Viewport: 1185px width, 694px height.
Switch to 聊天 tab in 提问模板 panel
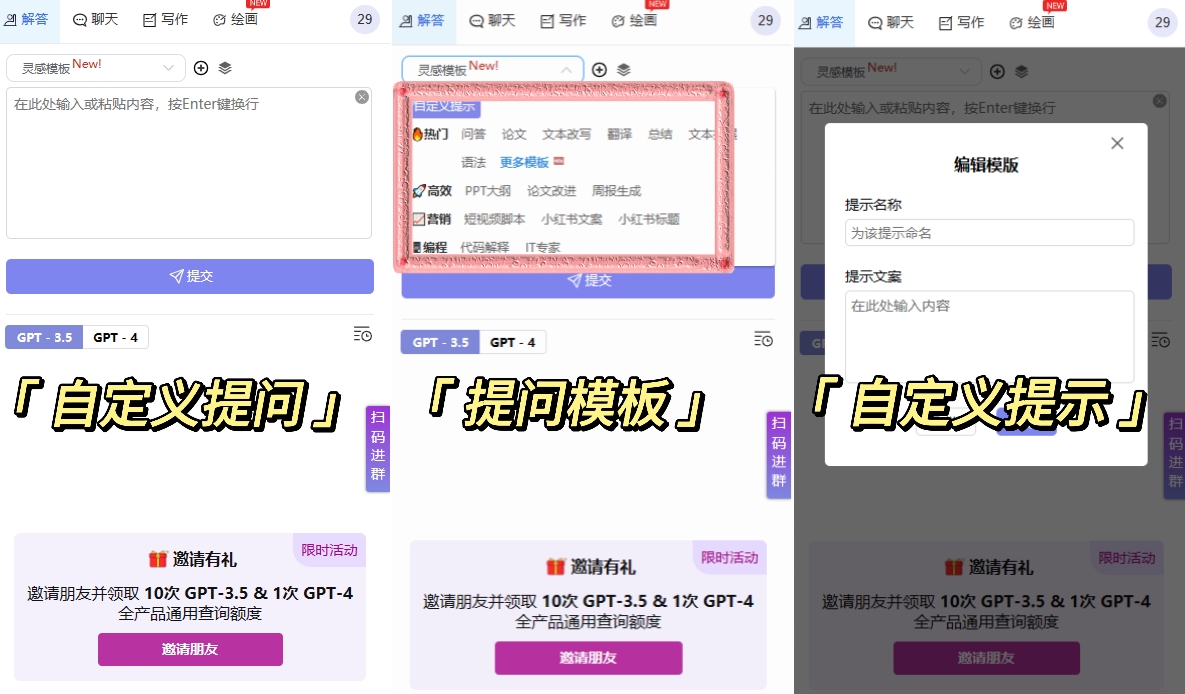coord(492,21)
